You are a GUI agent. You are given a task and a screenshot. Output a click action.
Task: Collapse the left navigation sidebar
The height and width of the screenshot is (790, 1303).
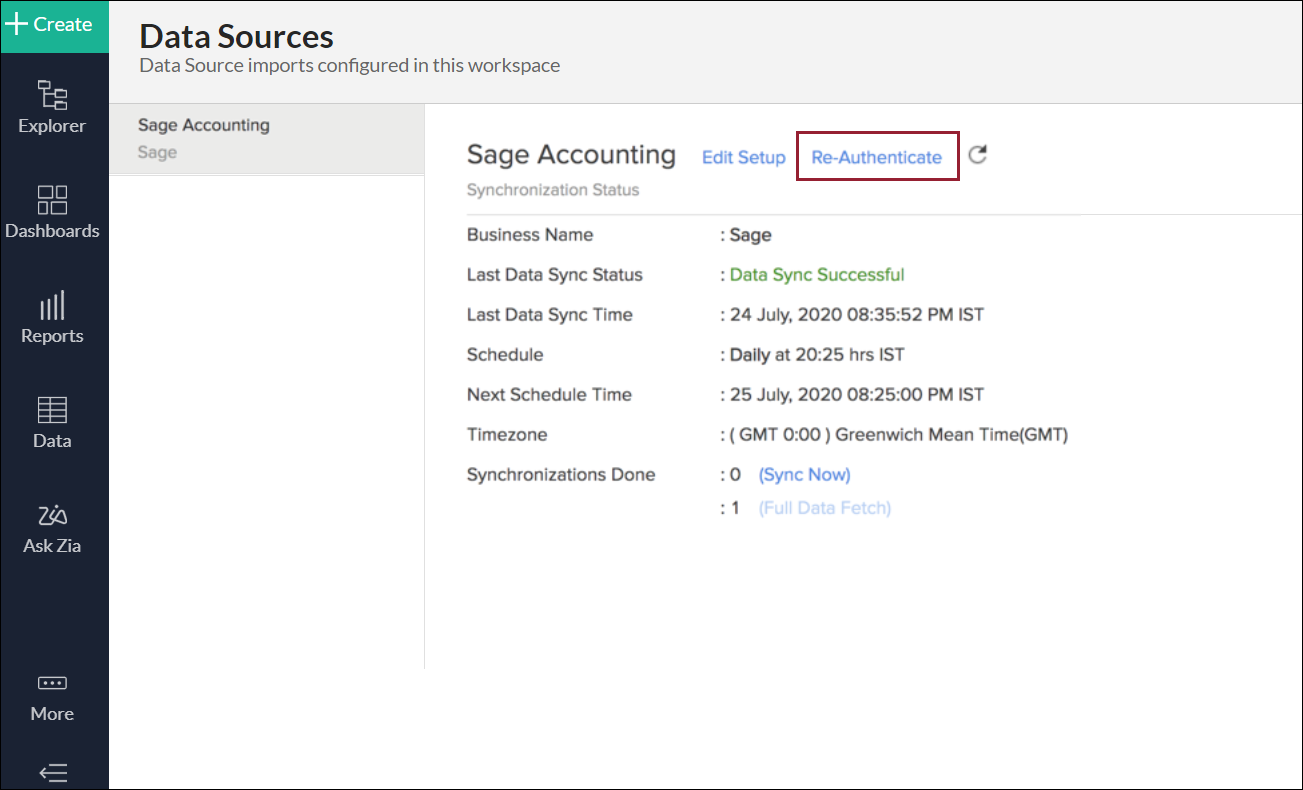52,772
